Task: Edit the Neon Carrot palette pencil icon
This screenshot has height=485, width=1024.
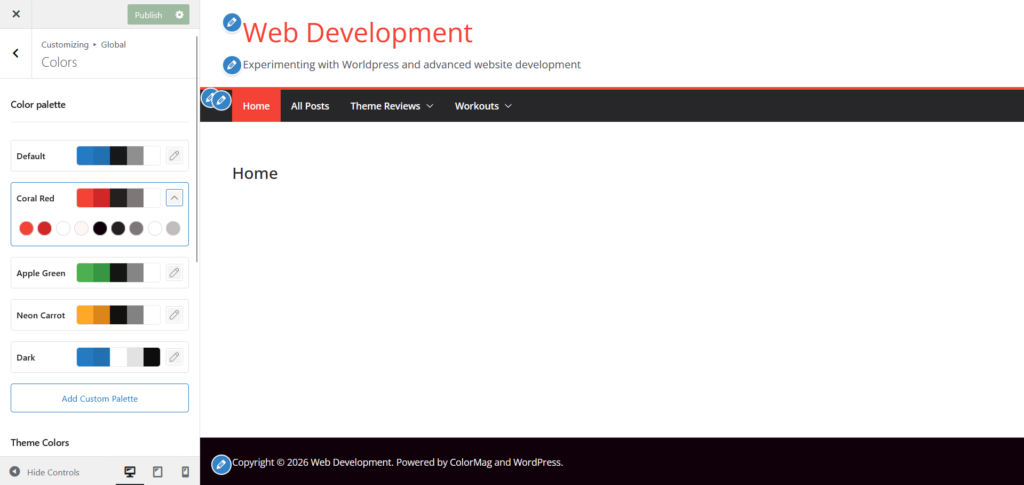Action: [x=174, y=315]
